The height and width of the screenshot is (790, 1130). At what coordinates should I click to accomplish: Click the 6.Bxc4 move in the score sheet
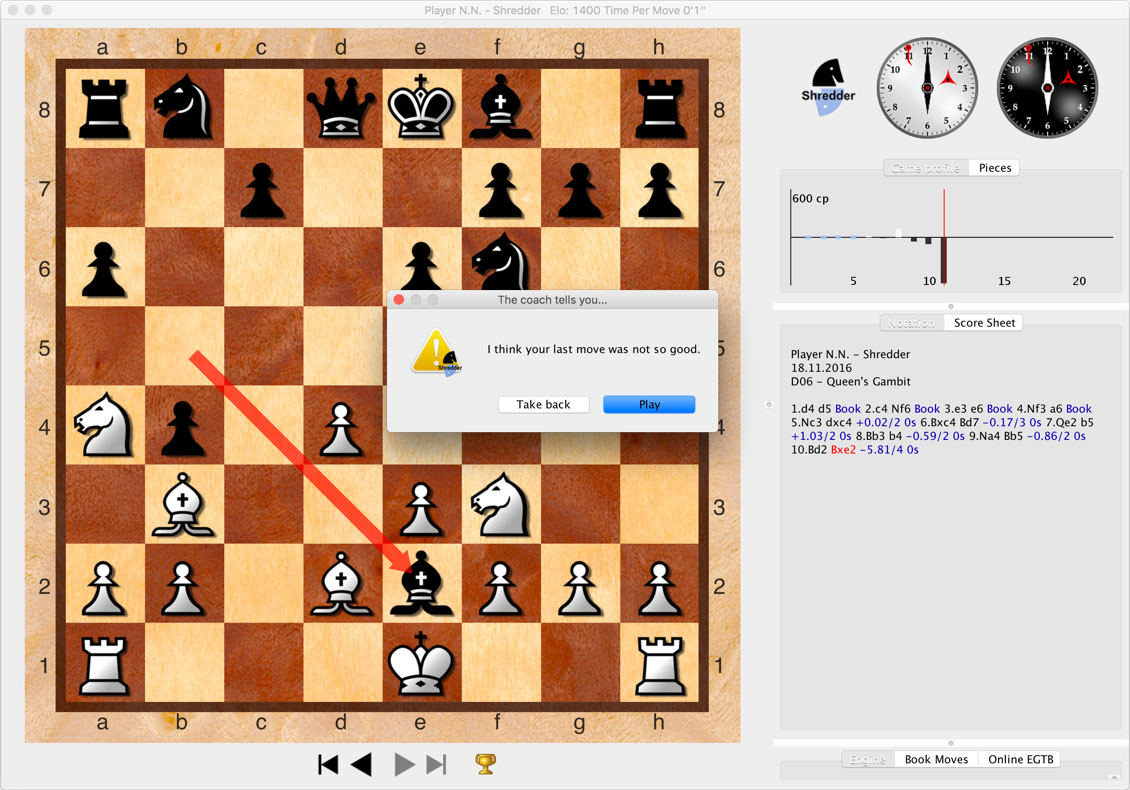point(938,422)
